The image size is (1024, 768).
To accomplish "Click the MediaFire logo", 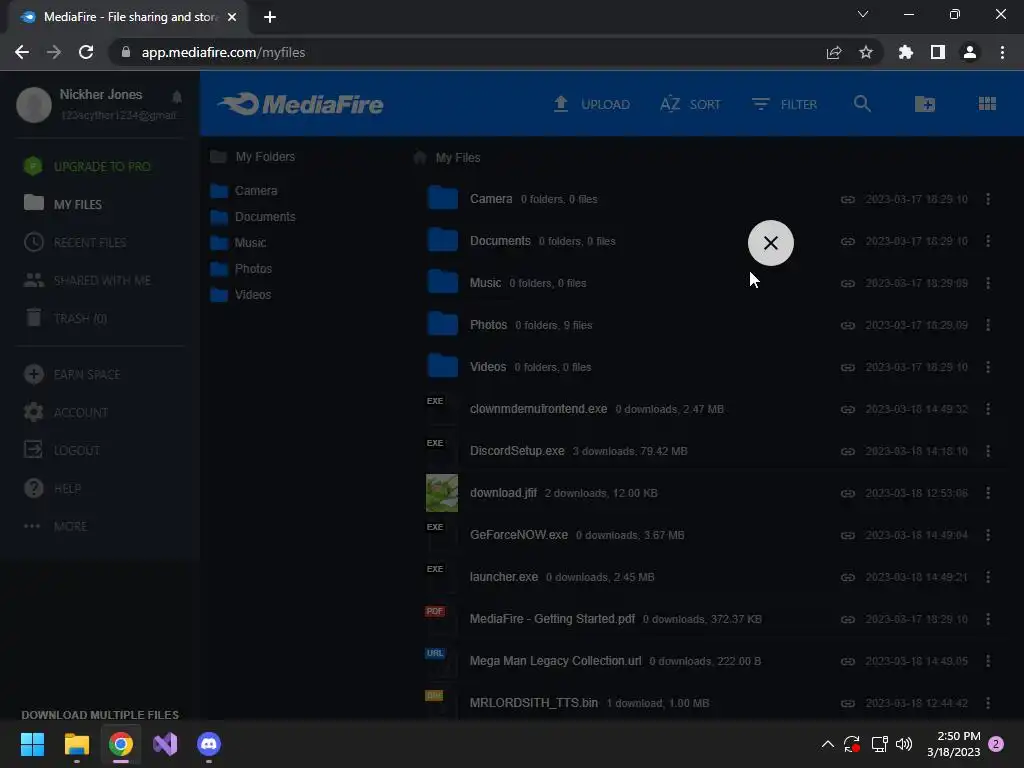I will (x=300, y=104).
